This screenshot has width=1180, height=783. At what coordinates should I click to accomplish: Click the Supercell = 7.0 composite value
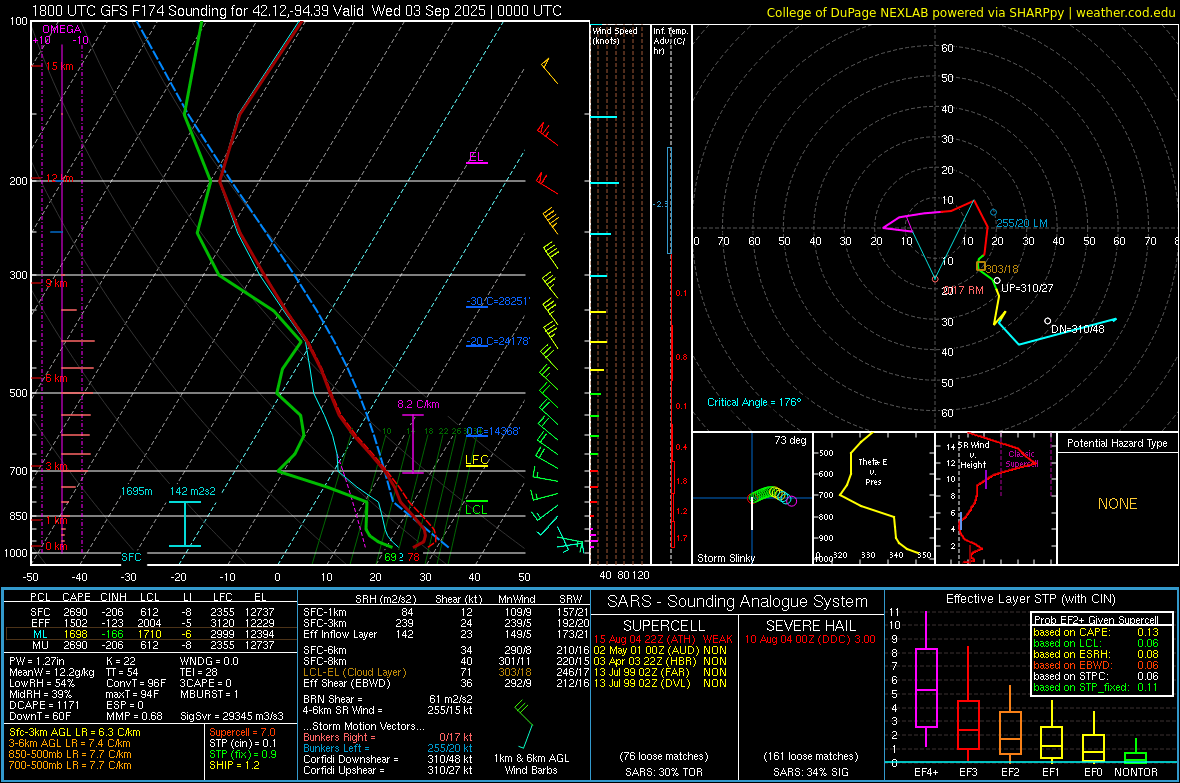[x=242, y=732]
